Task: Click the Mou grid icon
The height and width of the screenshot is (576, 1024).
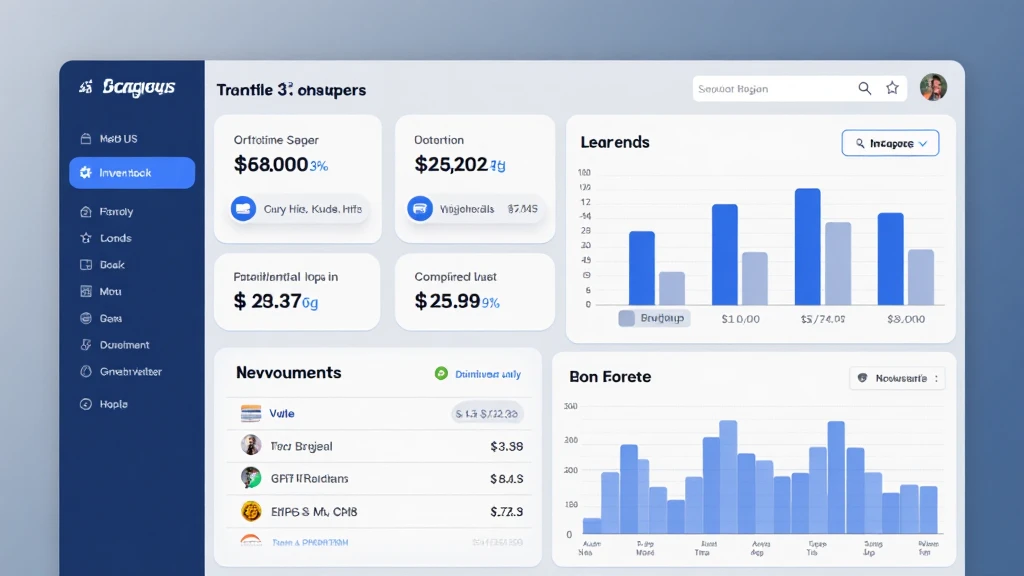Action: tap(86, 291)
